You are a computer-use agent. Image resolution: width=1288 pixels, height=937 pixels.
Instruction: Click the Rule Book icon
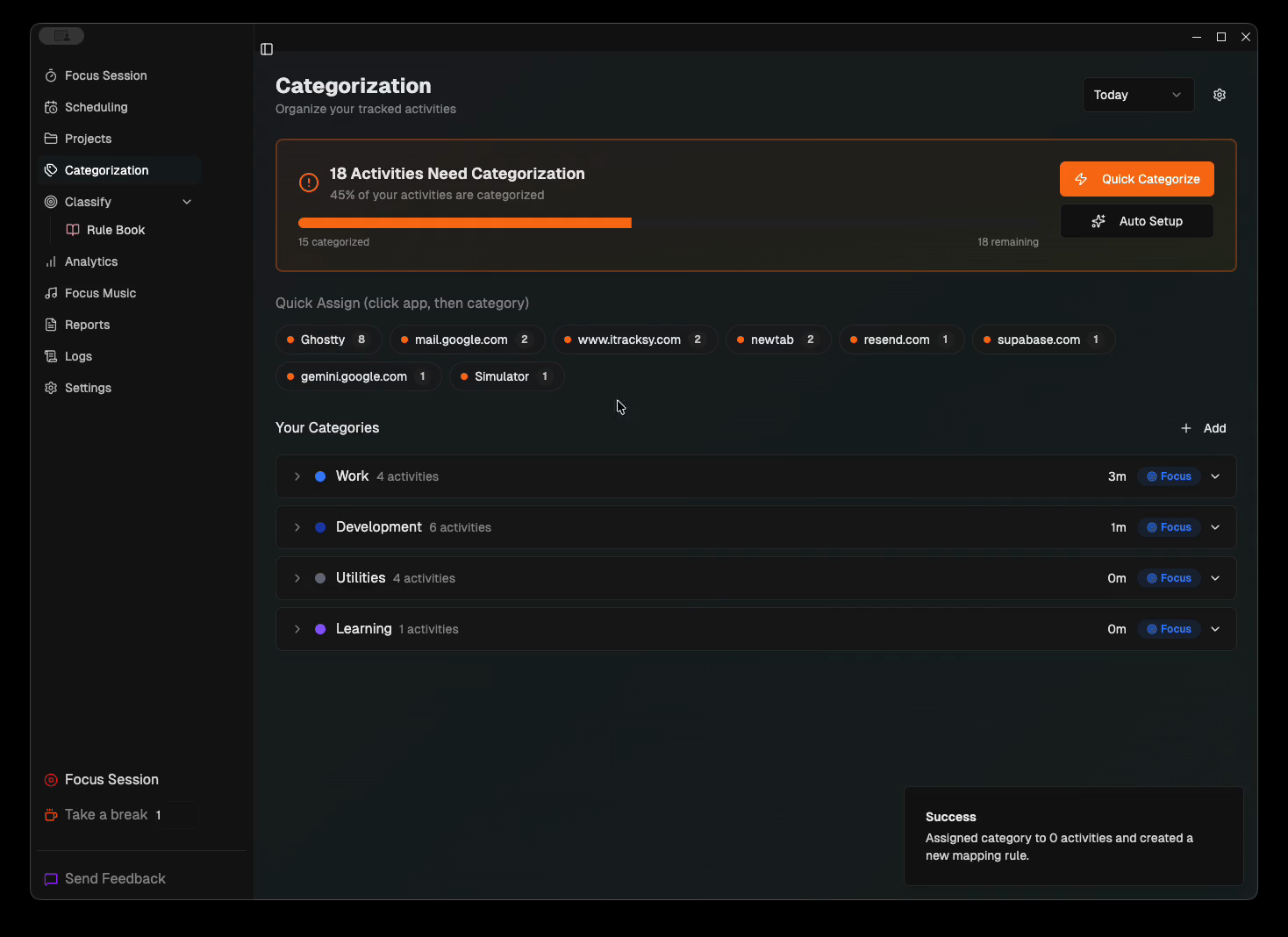73,230
